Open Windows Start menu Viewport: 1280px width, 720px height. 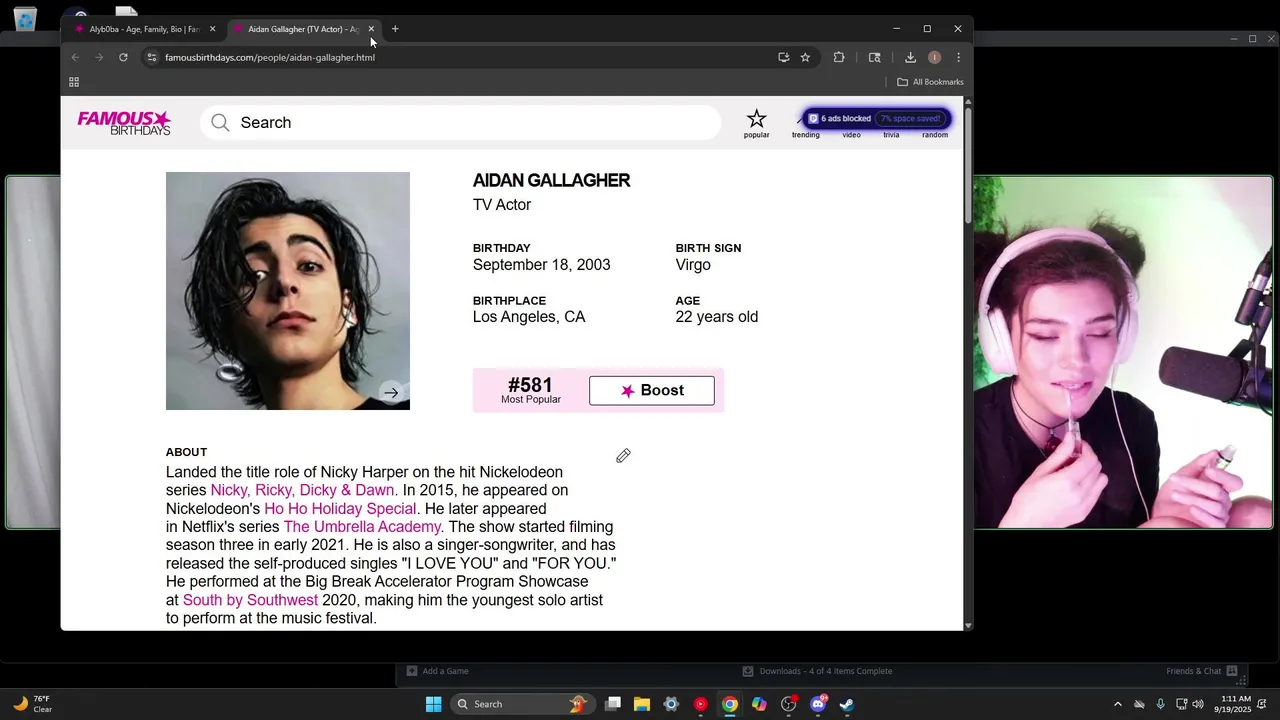pos(433,704)
